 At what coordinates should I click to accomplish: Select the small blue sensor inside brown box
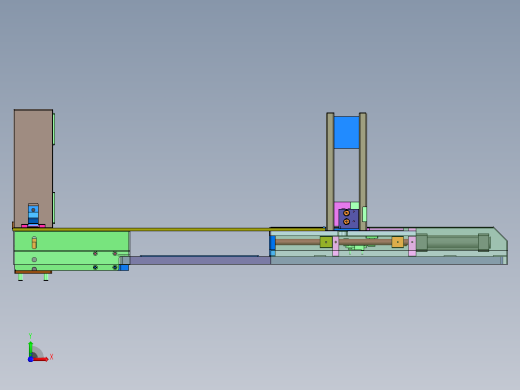tap(33, 214)
